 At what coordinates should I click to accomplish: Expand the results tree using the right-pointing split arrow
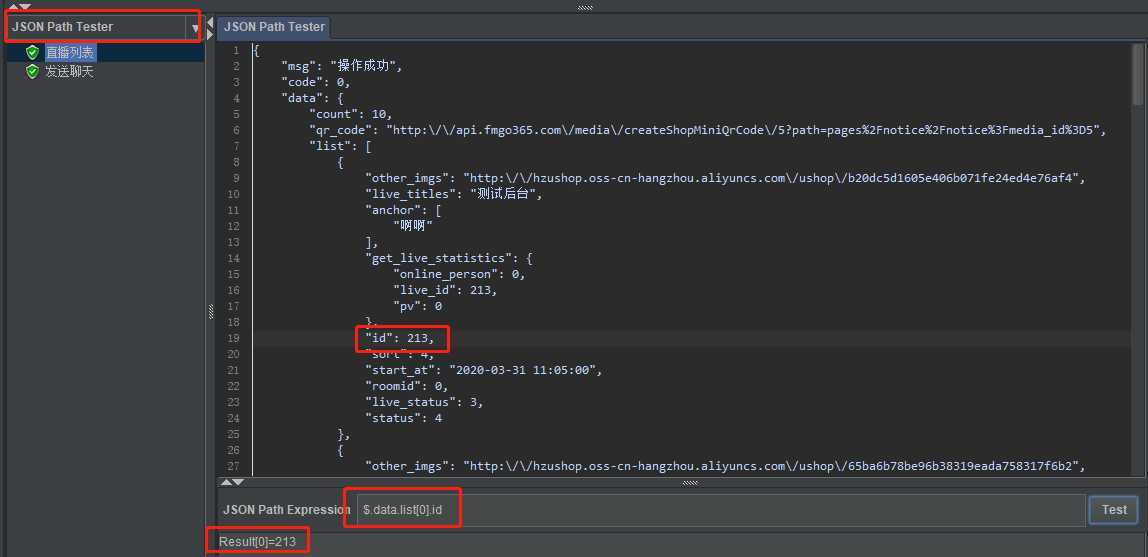pyautogui.click(x=210, y=34)
